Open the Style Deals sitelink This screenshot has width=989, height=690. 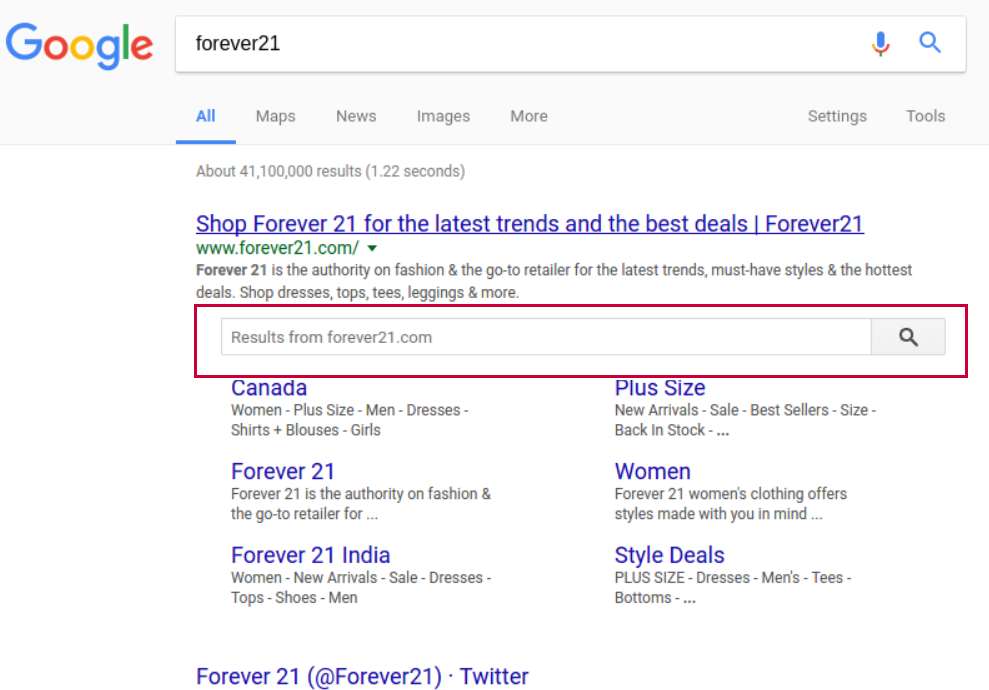point(669,555)
